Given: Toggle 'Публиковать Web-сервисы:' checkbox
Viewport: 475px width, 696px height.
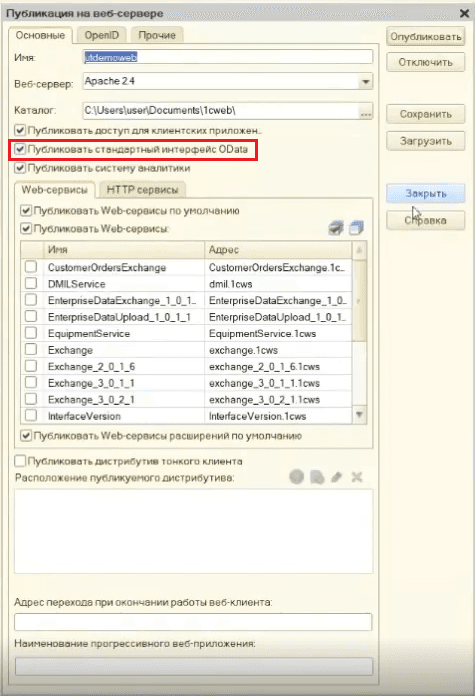Looking at the screenshot, I should [26, 229].
